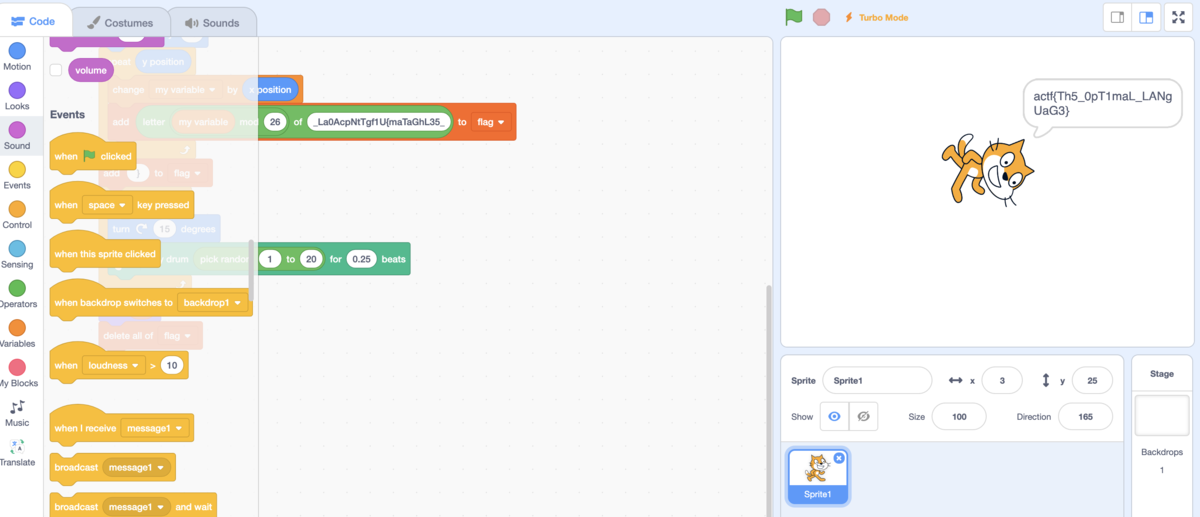
Task: Edit the sprite y position field
Action: (x=1092, y=380)
